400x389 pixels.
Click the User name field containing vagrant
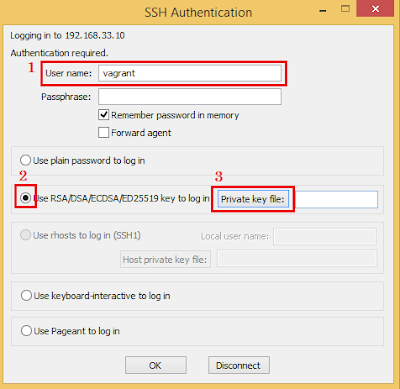tap(190, 73)
